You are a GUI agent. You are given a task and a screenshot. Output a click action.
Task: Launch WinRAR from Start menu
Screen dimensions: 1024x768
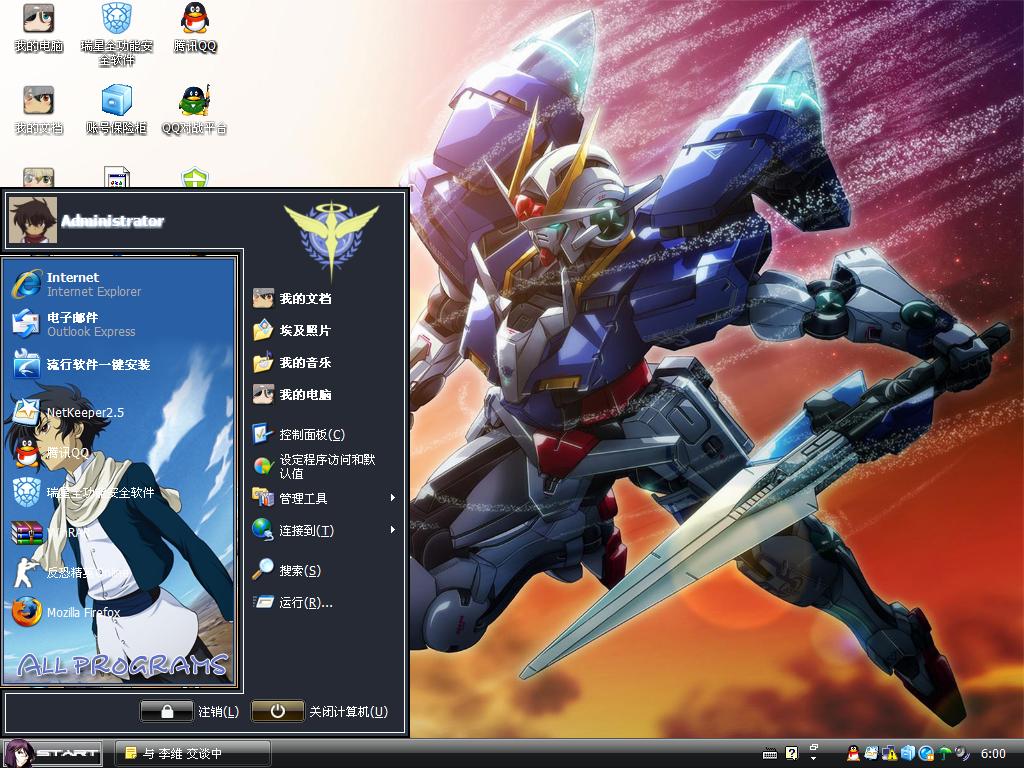[x=121, y=532]
